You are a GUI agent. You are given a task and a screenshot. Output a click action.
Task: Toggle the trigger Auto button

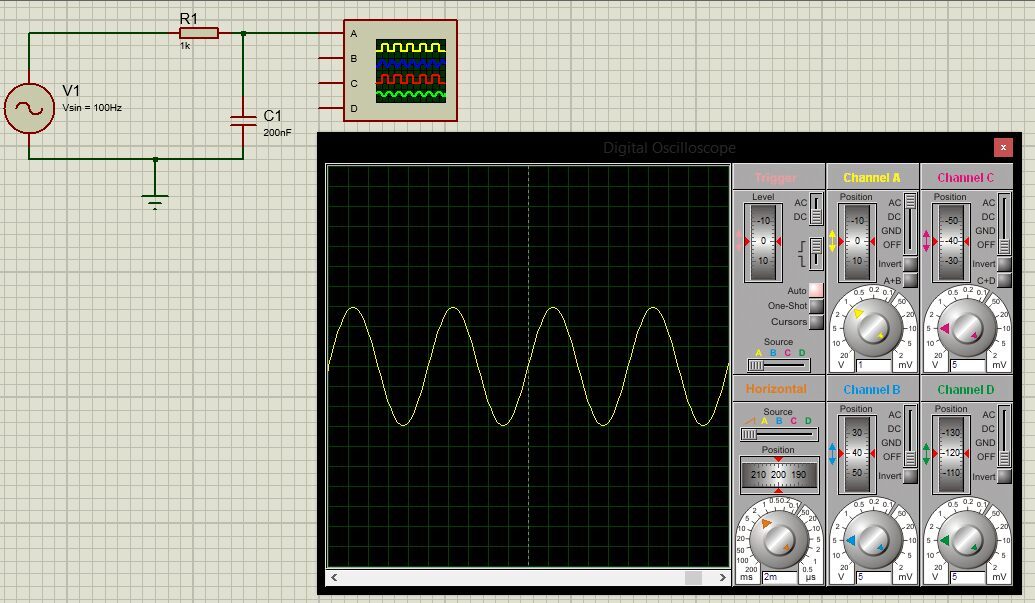817,290
